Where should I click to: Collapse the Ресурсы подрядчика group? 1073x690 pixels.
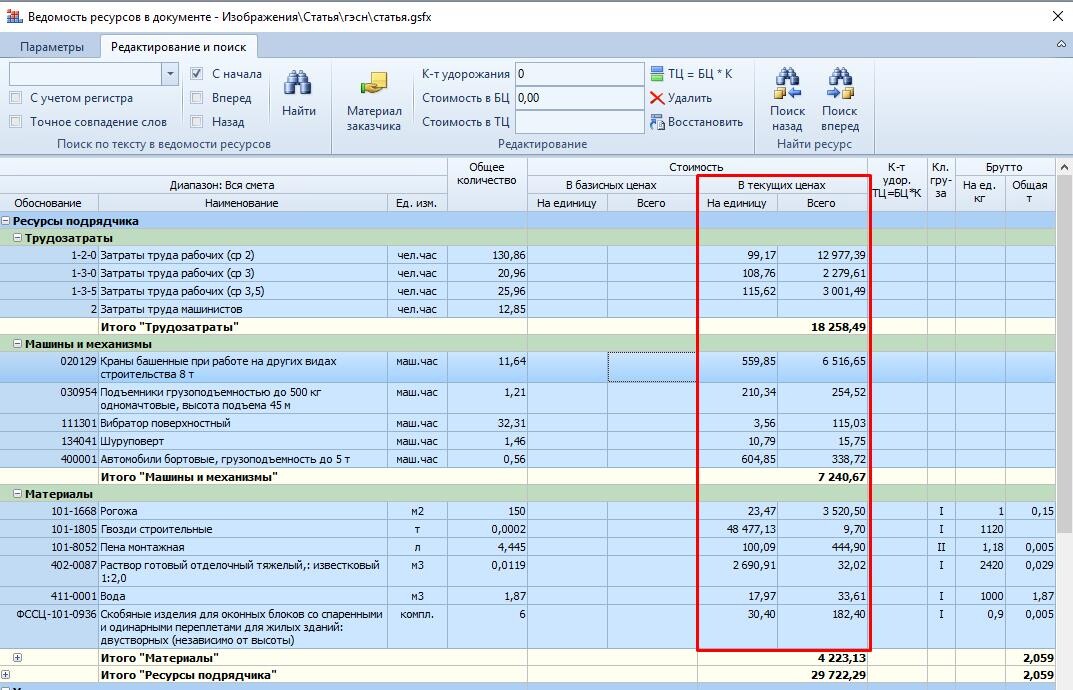pyautogui.click(x=6, y=221)
